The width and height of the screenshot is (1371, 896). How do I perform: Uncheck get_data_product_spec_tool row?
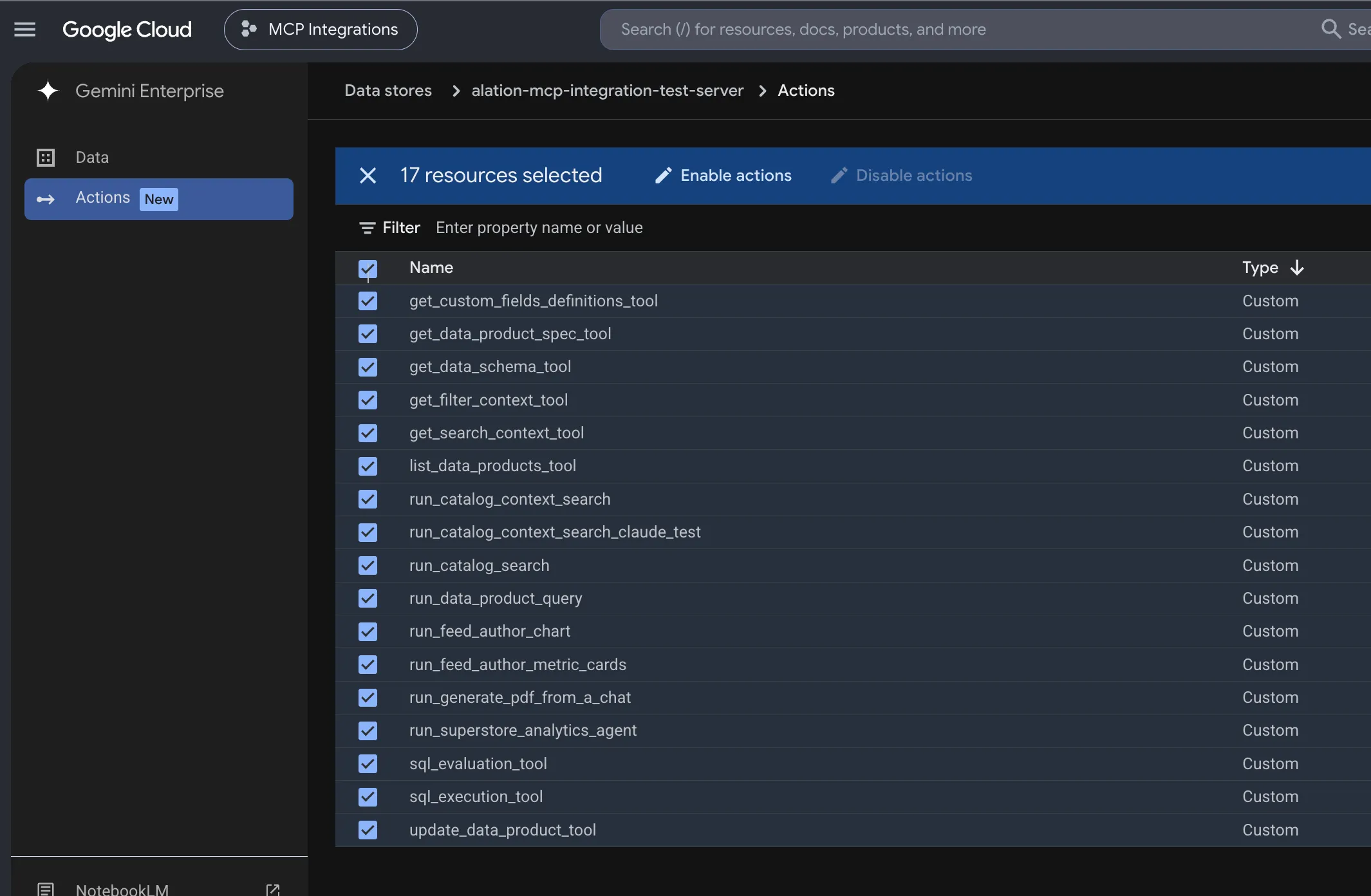coord(368,334)
